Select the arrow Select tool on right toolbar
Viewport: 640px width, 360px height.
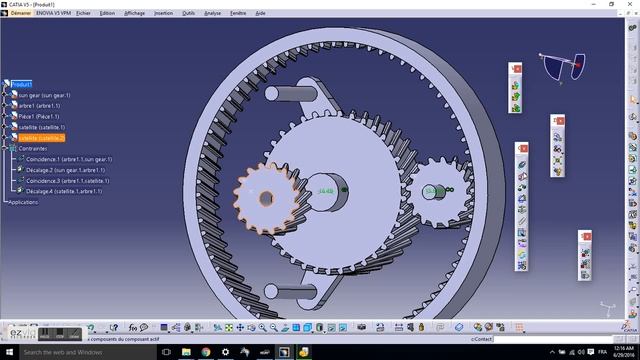click(633, 100)
